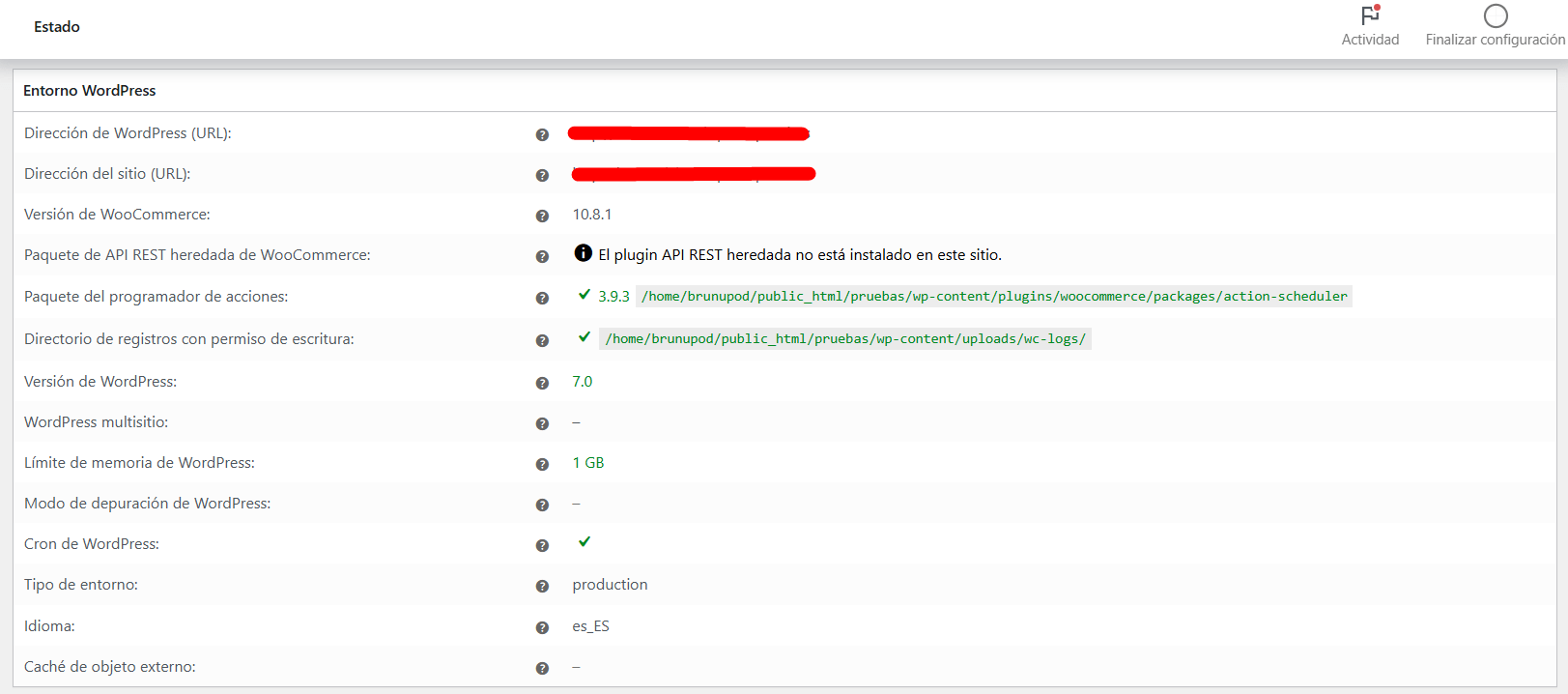The image size is (1568, 694).
Task: Open the Actividad flag icon
Action: coord(1370,15)
